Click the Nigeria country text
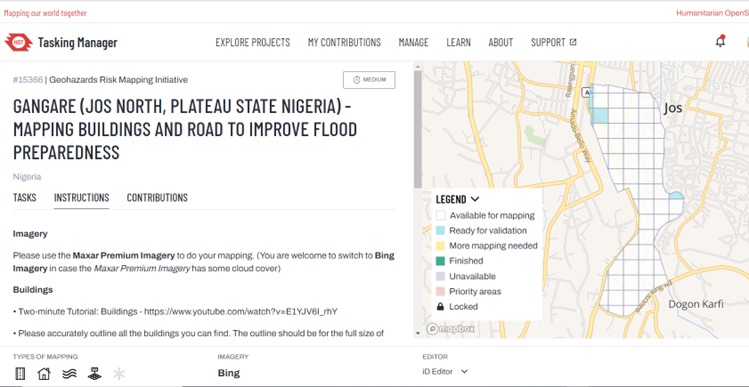The height and width of the screenshot is (387, 749). (27, 177)
